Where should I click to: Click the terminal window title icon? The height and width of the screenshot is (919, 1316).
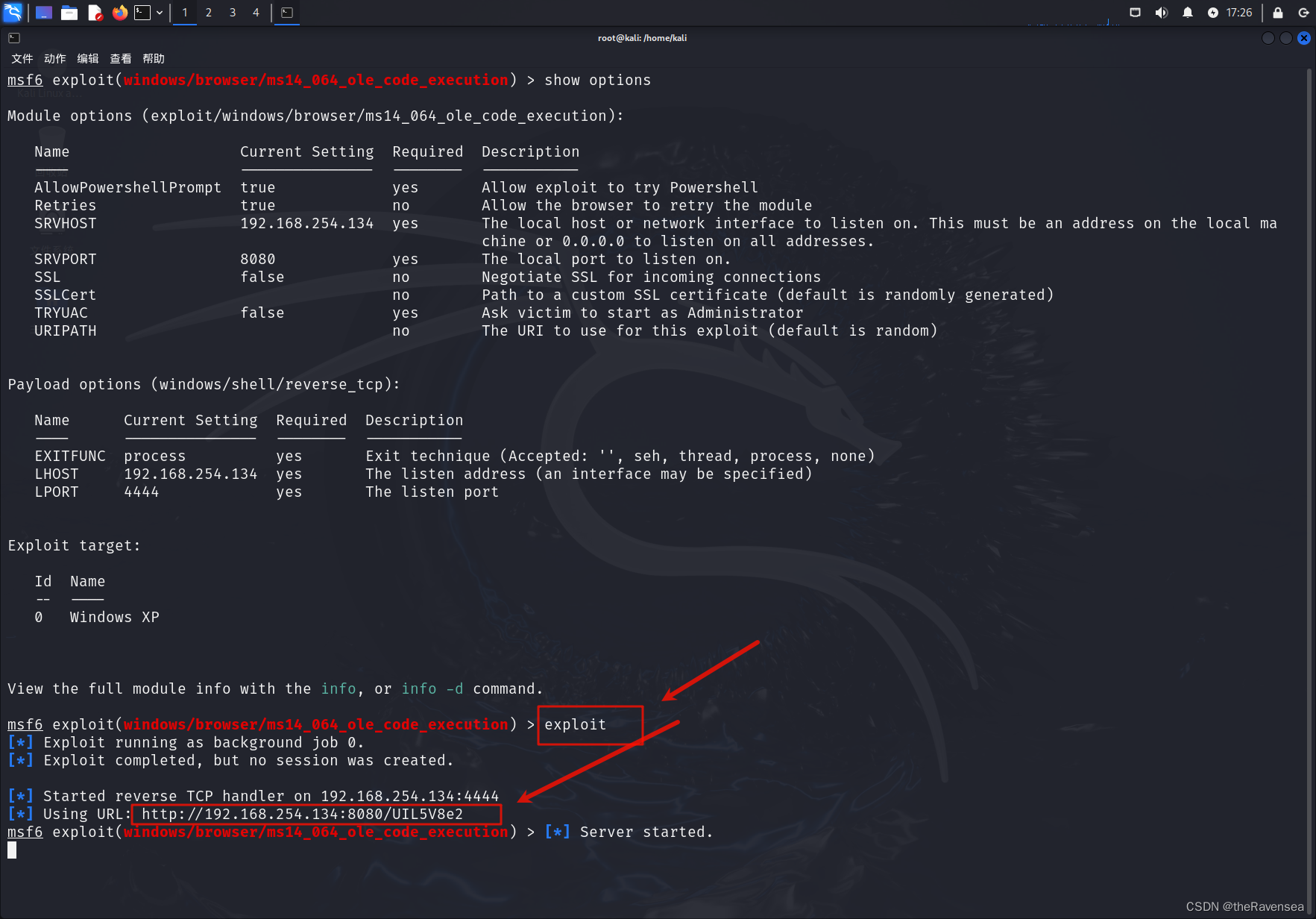click(14, 38)
